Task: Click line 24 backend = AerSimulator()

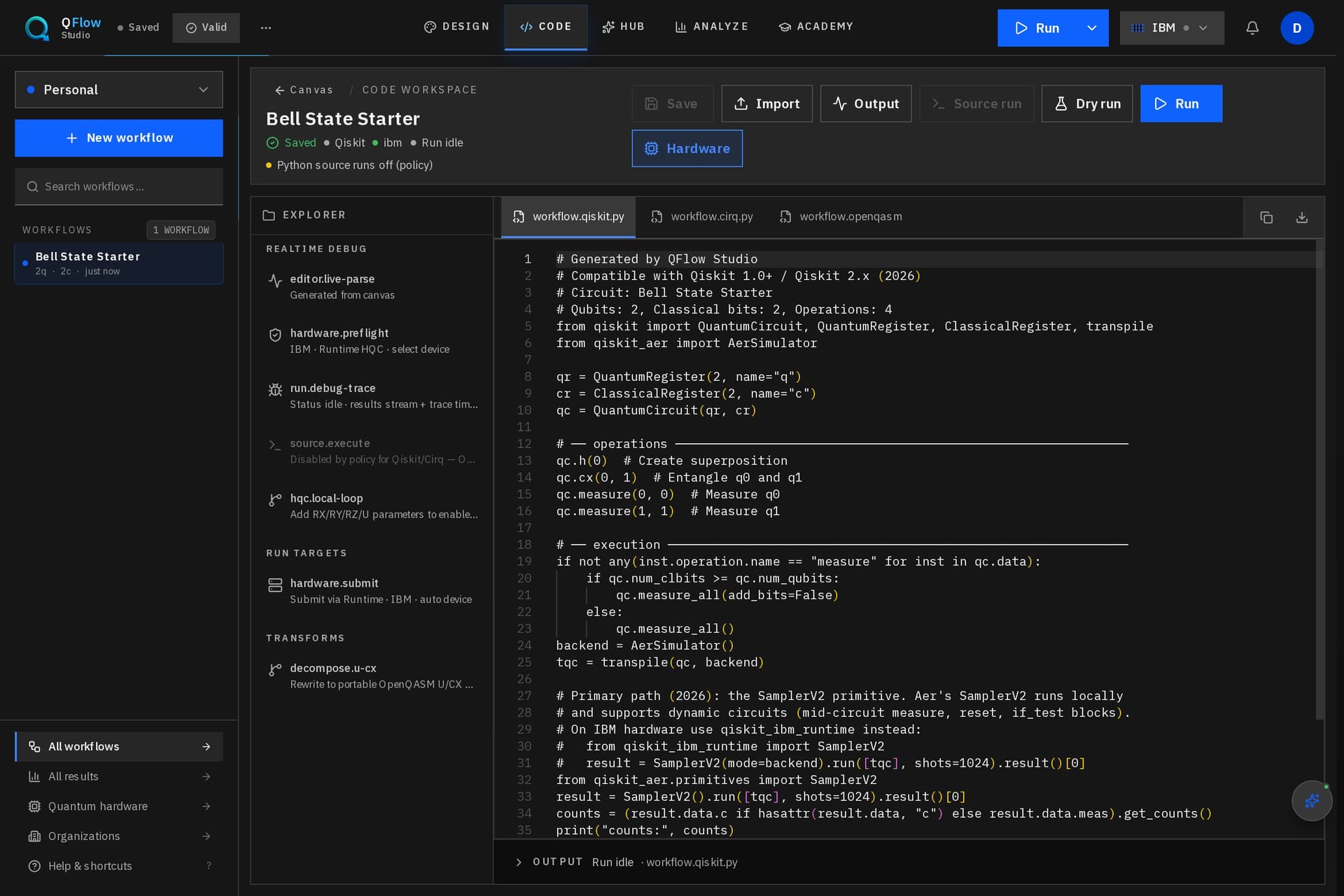Action: click(x=645, y=645)
